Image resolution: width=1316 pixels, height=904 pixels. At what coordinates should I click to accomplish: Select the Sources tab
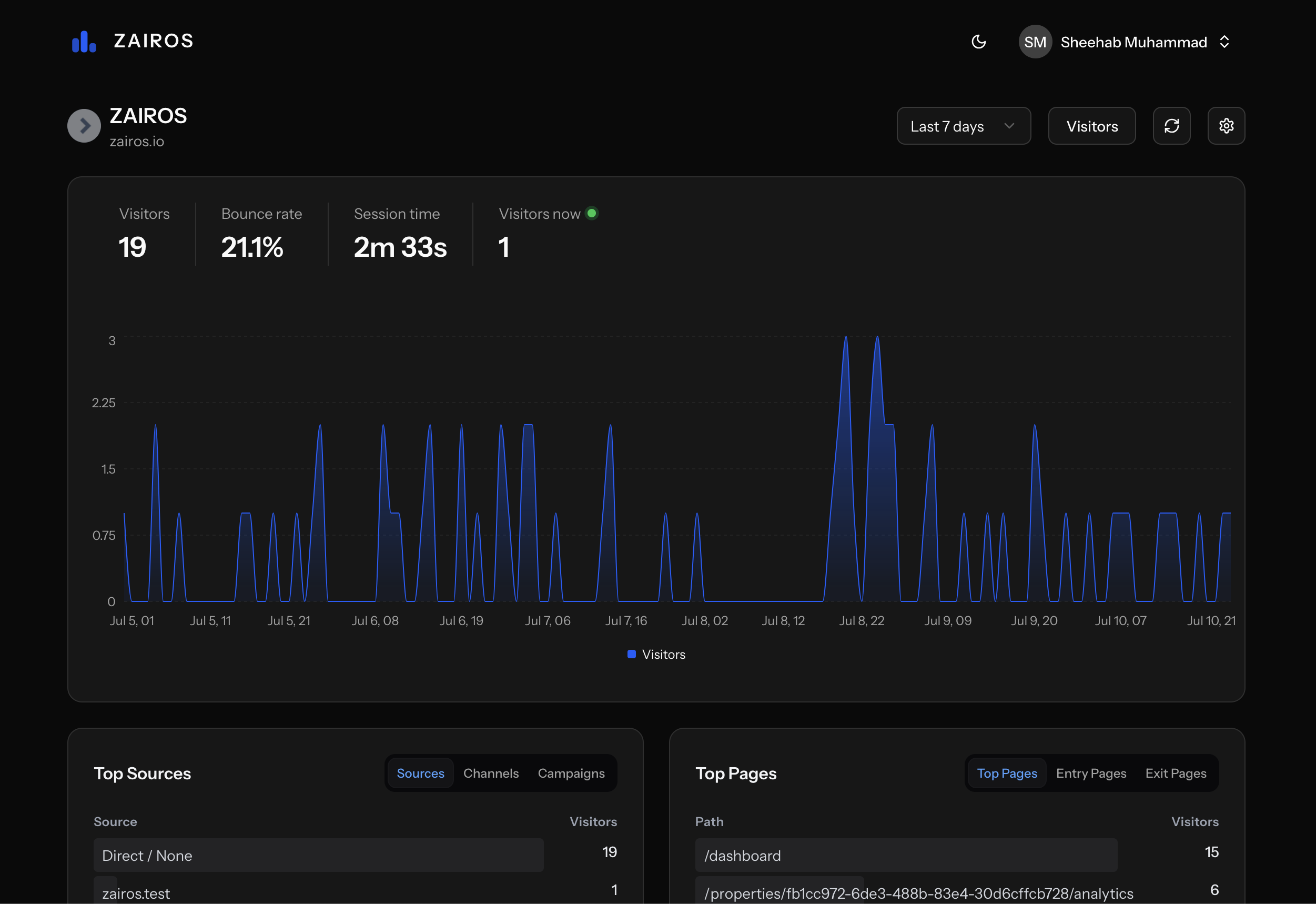[x=420, y=773]
